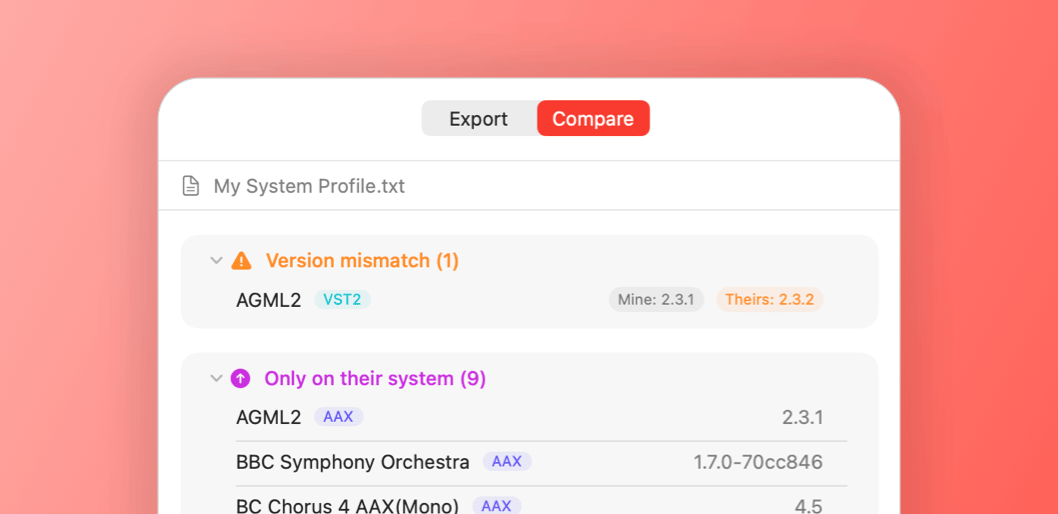The image size is (1058, 514).
Task: Click version number 1.7.0-70cc846
Action: (758, 462)
